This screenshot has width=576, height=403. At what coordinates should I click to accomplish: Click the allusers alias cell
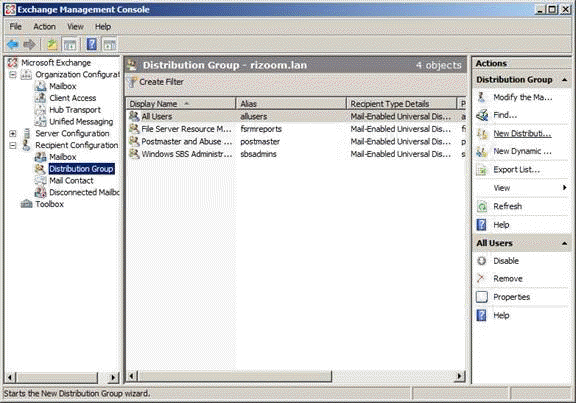point(253,116)
